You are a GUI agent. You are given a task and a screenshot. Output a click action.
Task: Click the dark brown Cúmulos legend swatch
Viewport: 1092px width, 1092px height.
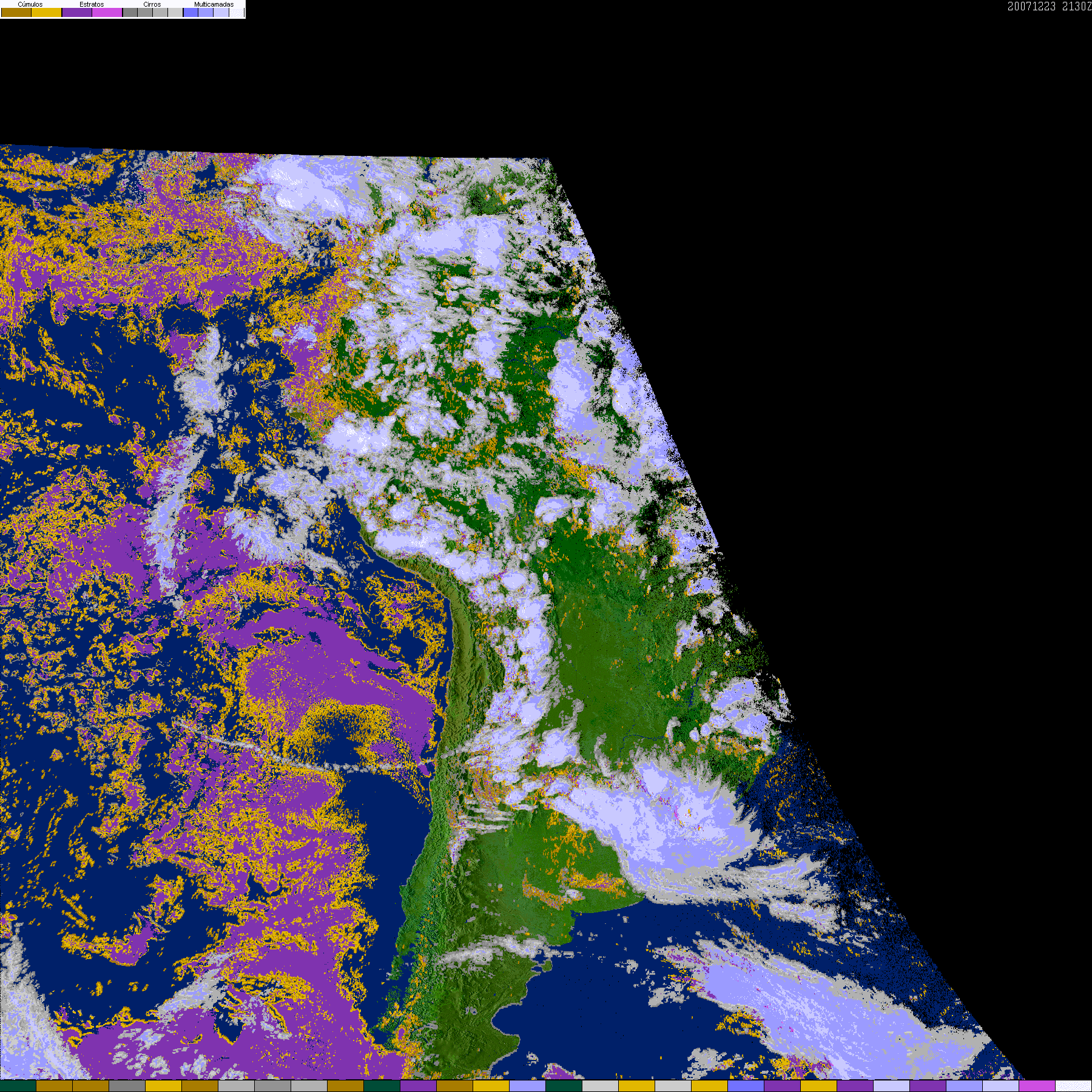(x=16, y=12)
